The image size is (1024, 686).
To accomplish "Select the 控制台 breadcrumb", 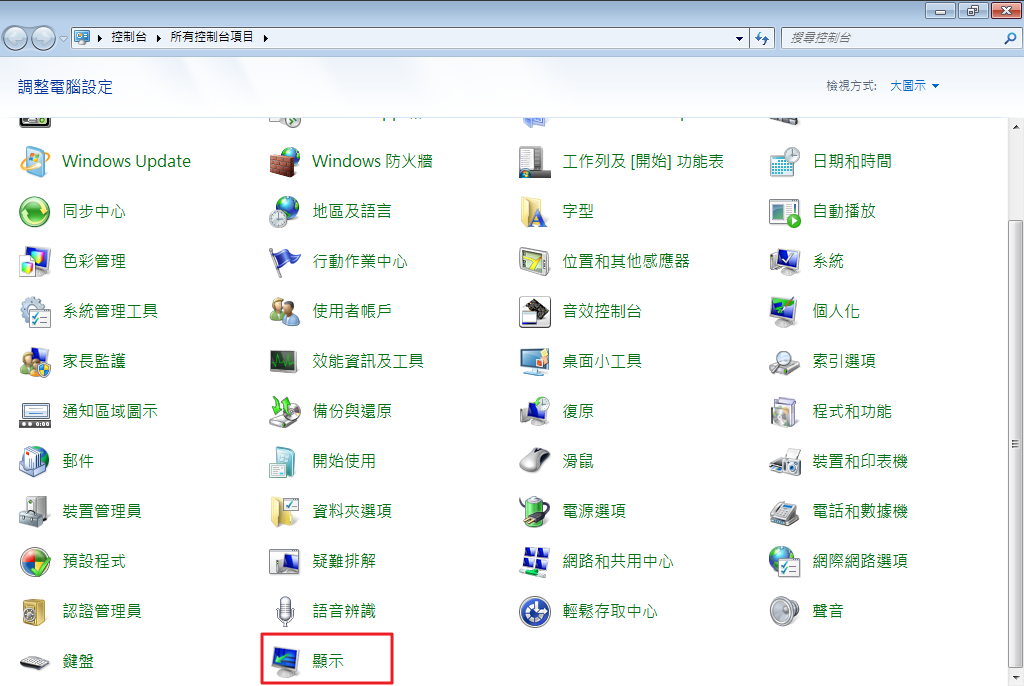I will [129, 37].
